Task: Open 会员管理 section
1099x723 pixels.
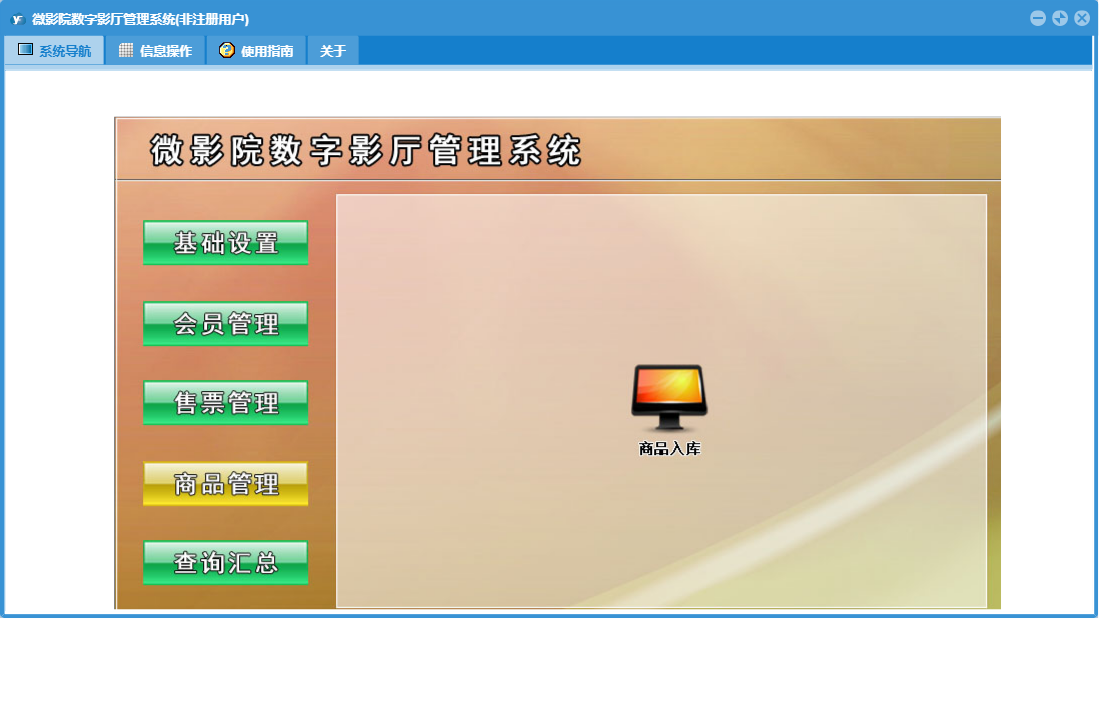Action: [x=226, y=323]
